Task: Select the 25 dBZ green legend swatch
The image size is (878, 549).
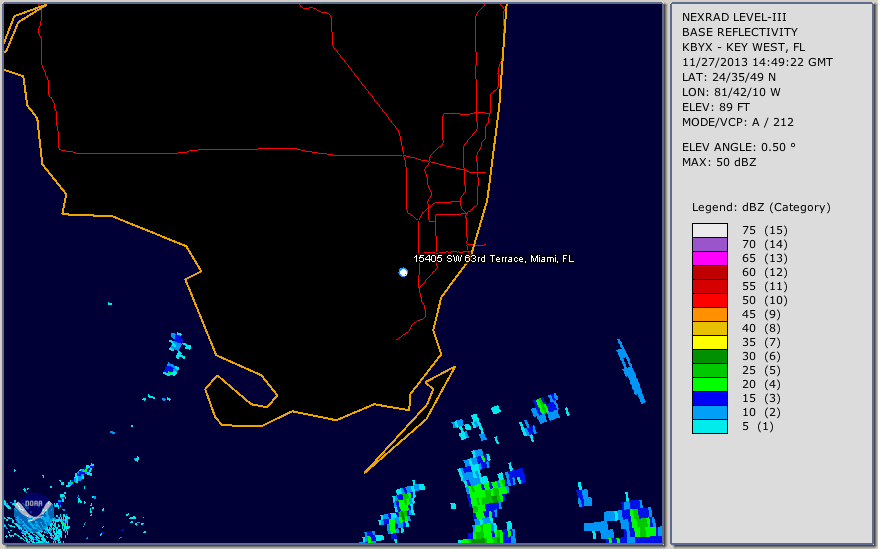Action: (x=709, y=370)
